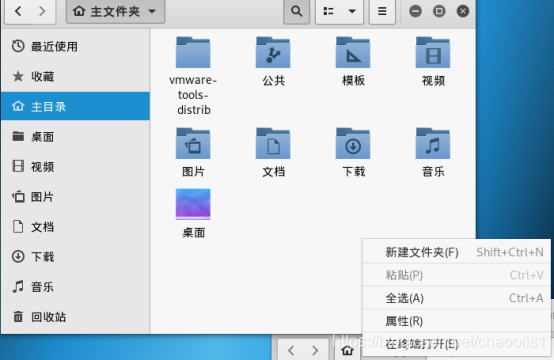
Task: Click home icon in the background window
Action: pos(347,350)
